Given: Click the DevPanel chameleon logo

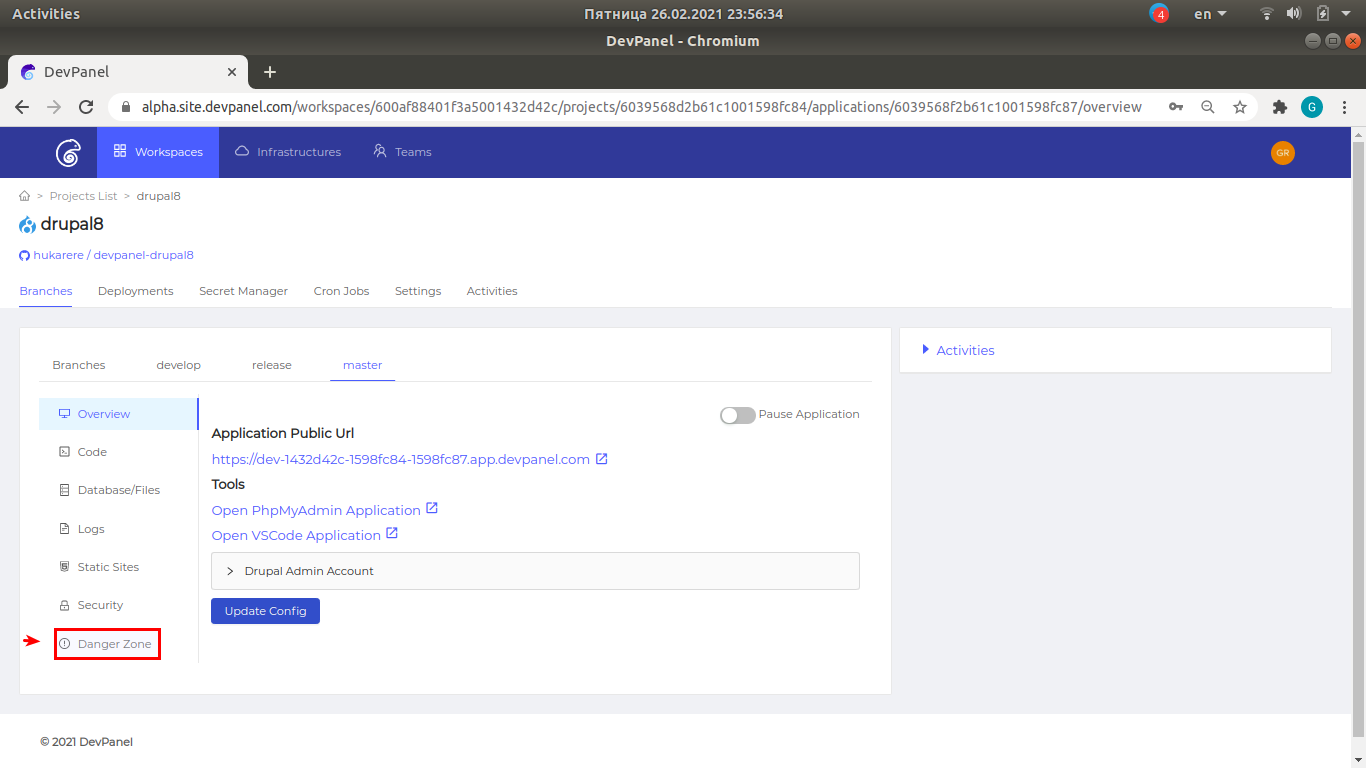Looking at the screenshot, I should (x=68, y=152).
